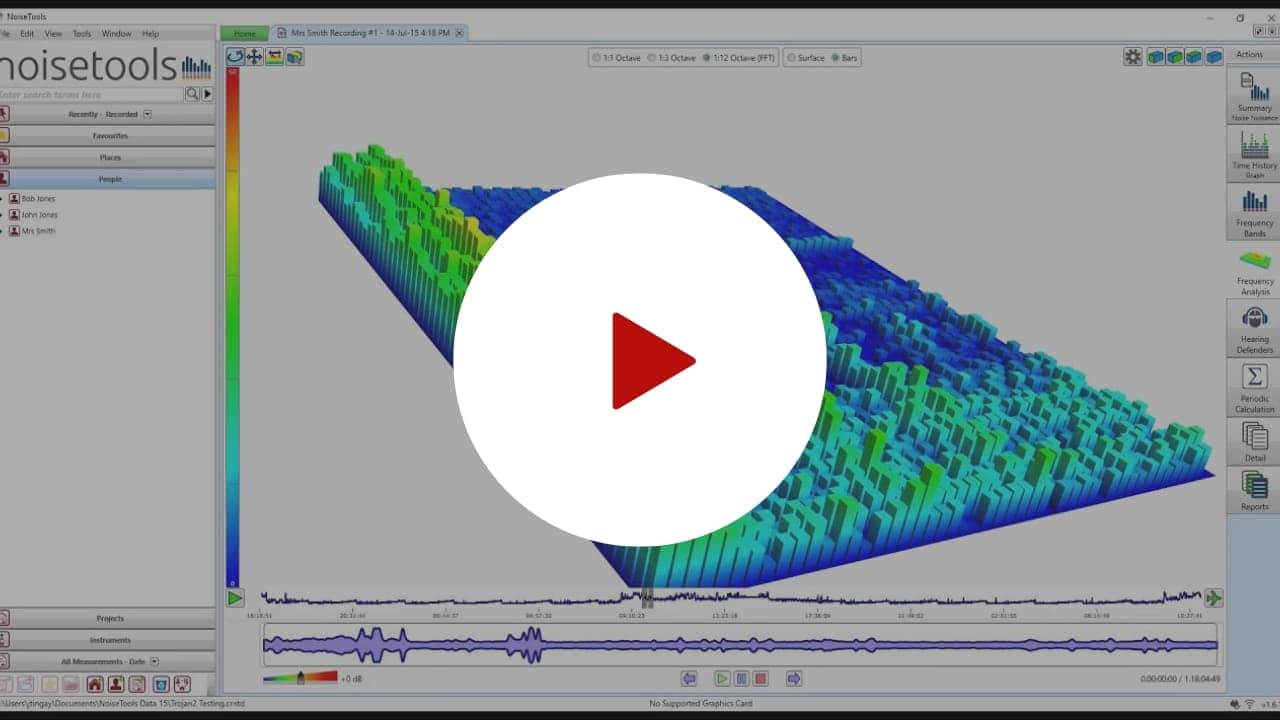Select Surface display radio button

[x=792, y=58]
